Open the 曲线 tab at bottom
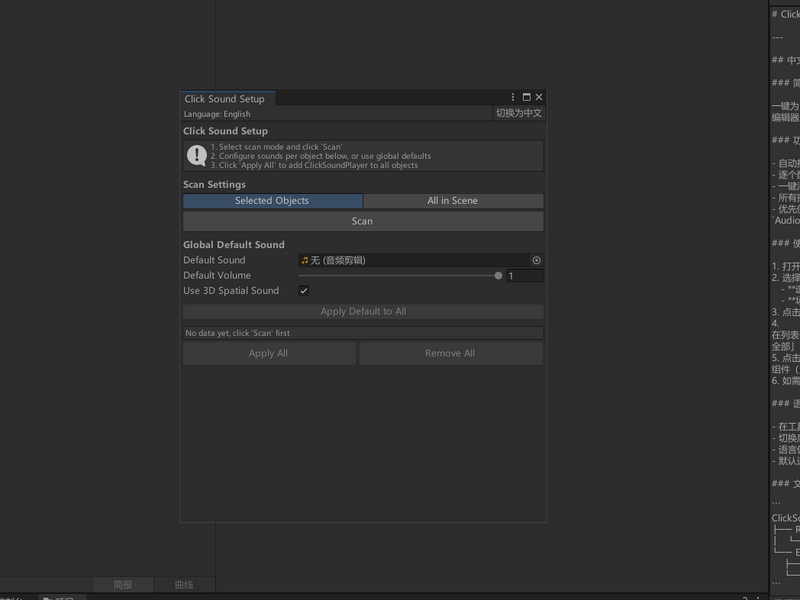Viewport: 800px width, 600px height. (184, 585)
